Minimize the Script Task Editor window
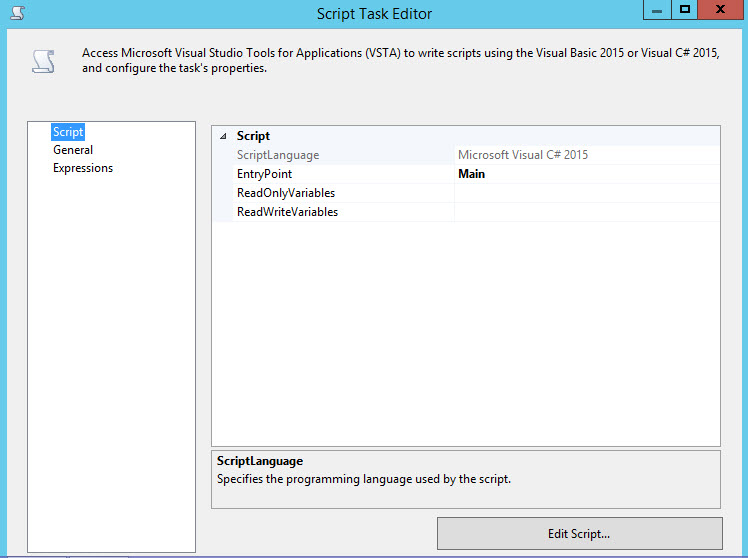Screen dimensions: 748x558 (657, 10)
